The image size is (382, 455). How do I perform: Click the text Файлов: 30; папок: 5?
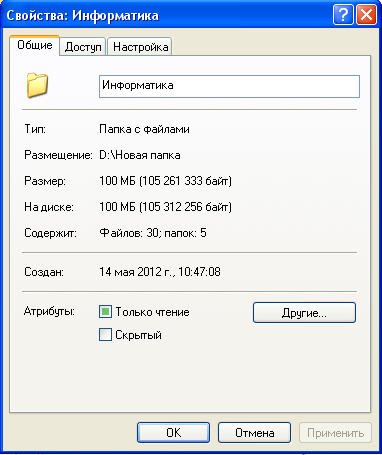pyautogui.click(x=153, y=233)
